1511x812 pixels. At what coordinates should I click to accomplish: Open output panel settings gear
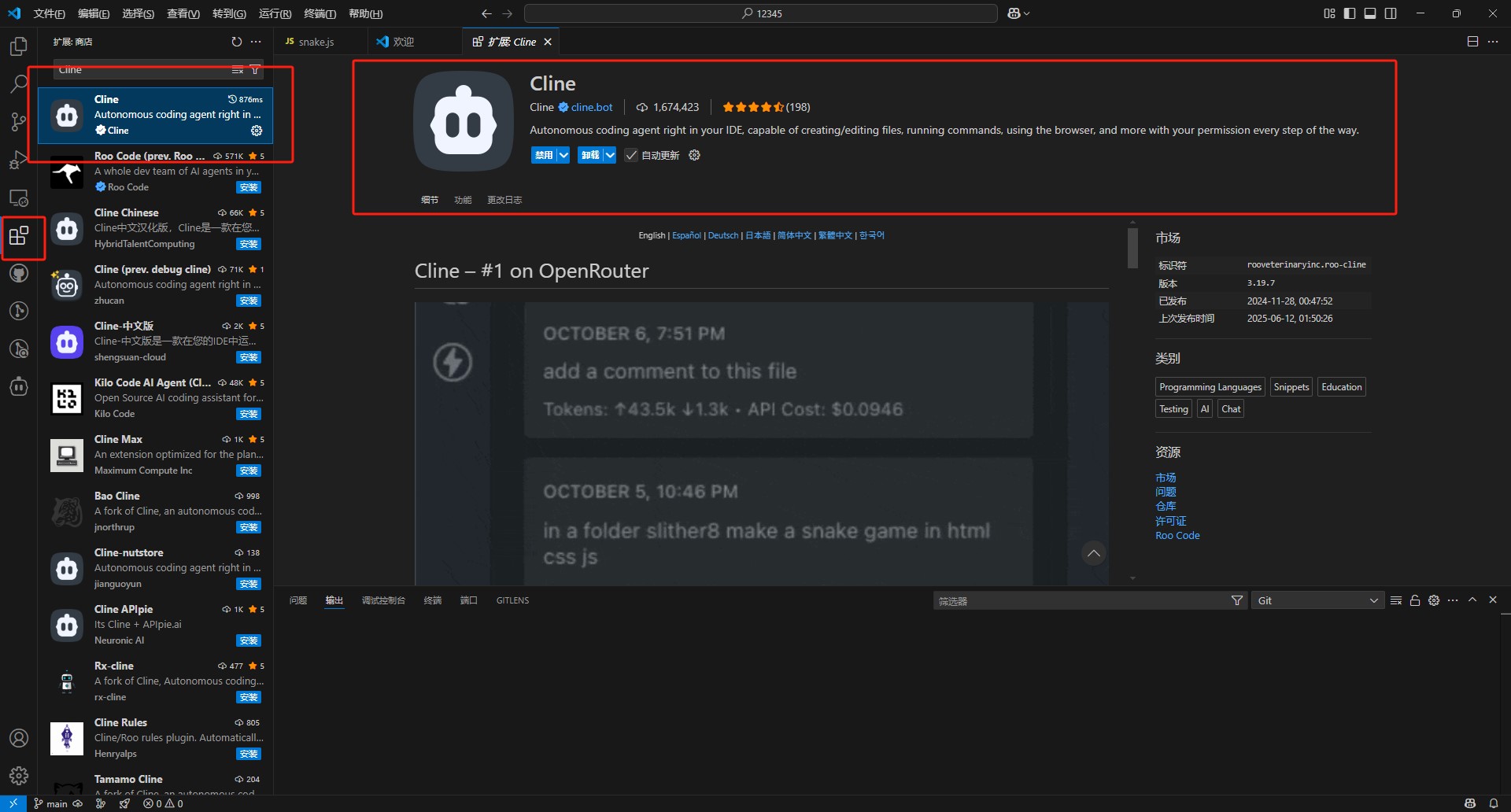point(1434,600)
